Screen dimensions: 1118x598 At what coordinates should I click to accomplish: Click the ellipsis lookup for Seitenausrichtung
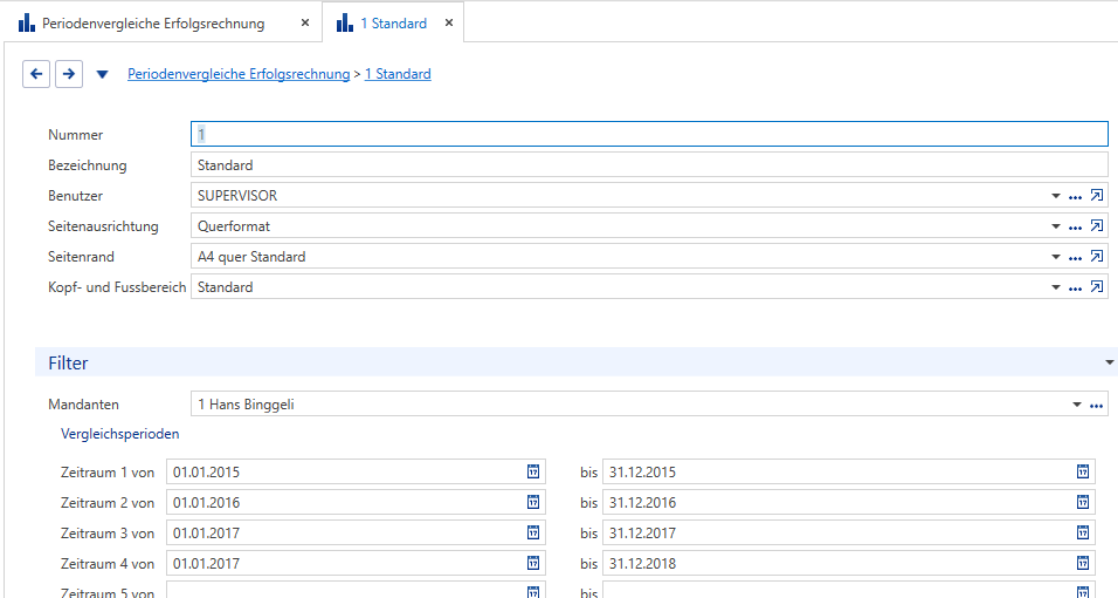pos(1075,227)
